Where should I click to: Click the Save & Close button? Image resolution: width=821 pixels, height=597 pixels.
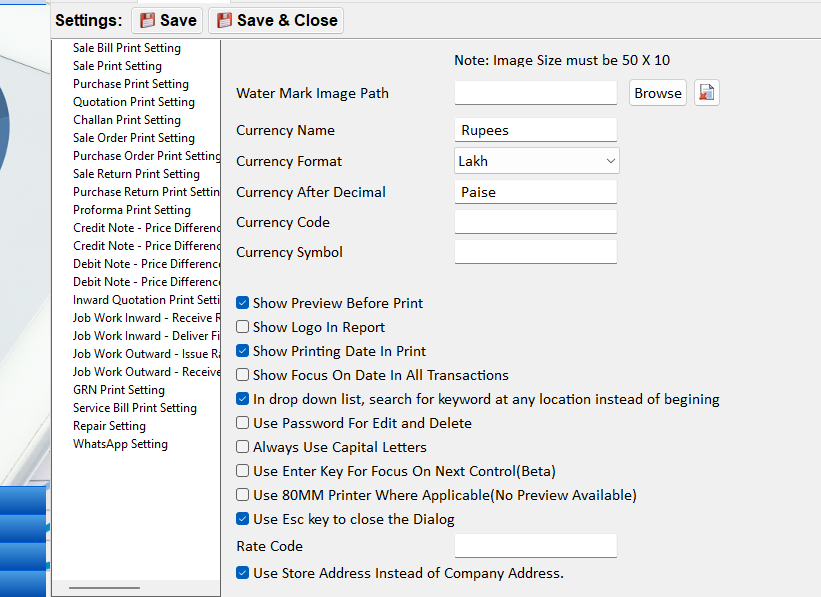click(x=276, y=20)
